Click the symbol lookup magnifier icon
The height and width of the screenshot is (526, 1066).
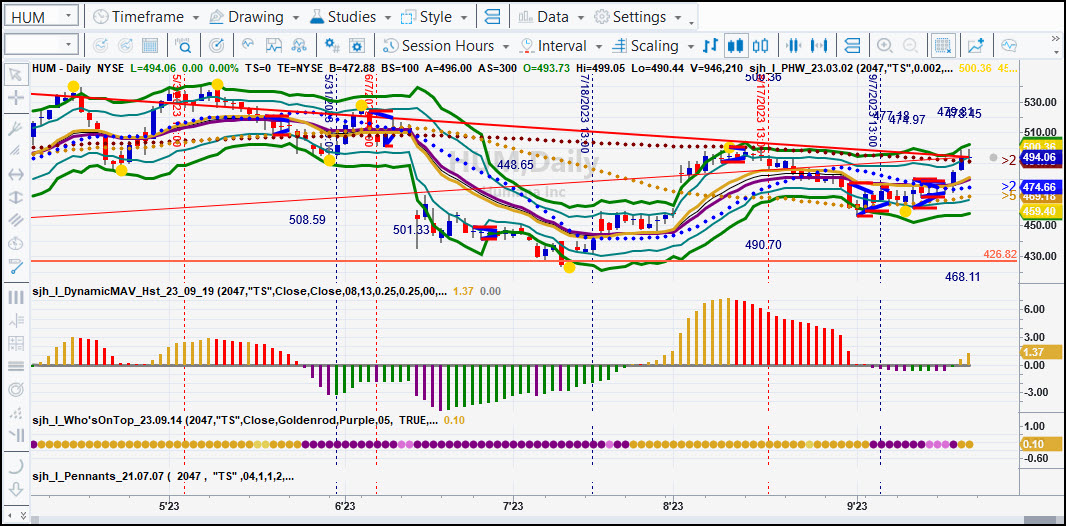click(x=184, y=46)
